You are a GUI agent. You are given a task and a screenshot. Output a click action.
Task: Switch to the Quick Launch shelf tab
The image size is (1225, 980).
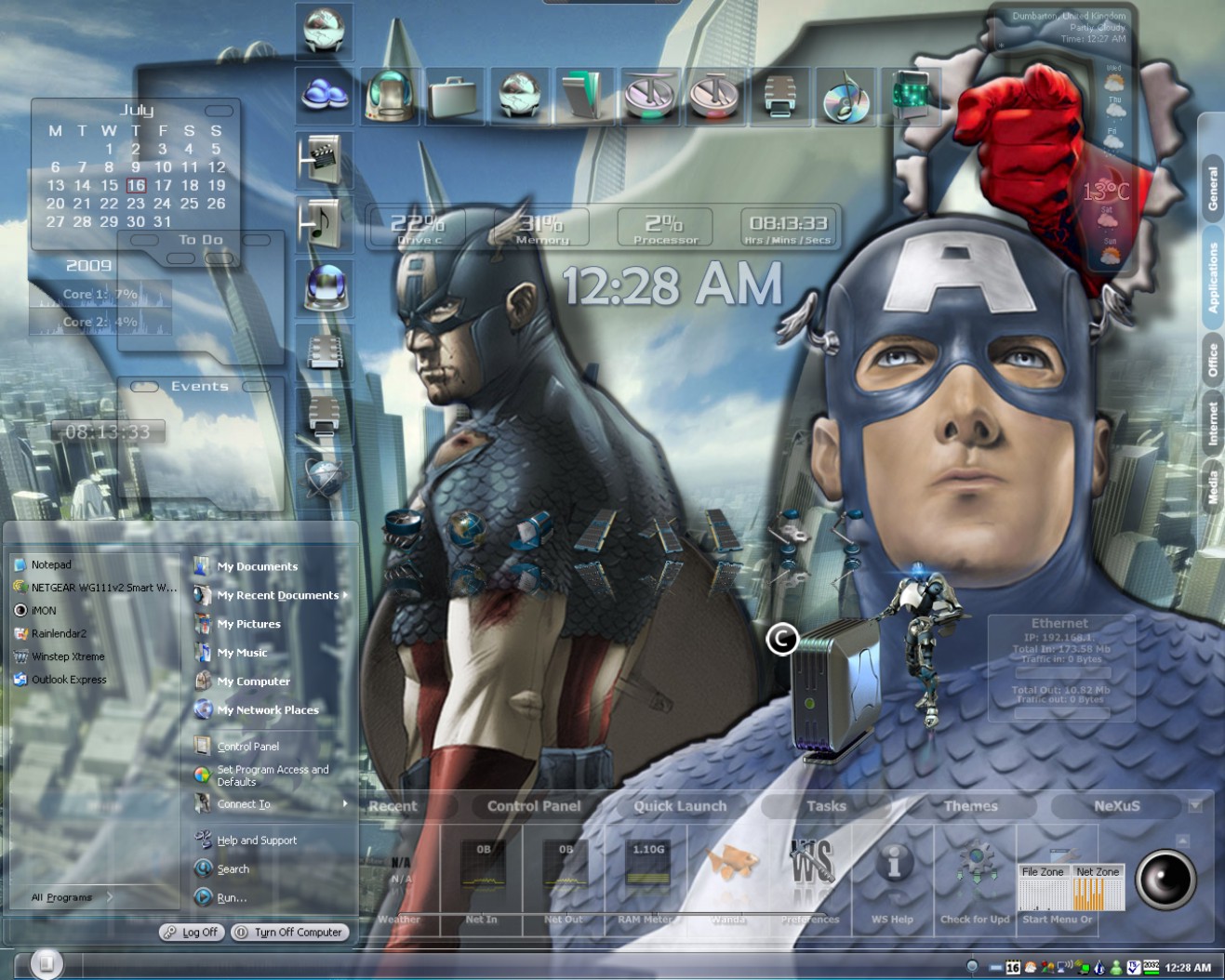click(x=680, y=806)
